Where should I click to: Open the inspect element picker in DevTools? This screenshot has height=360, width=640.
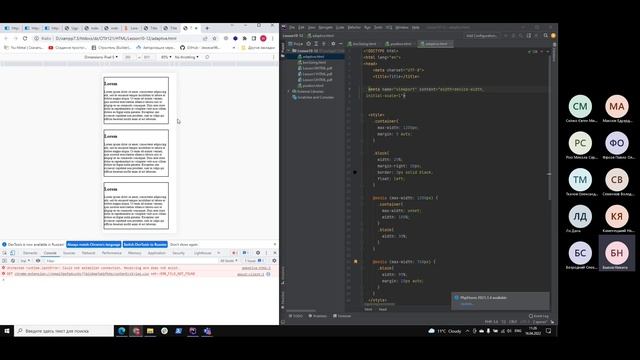4,253
